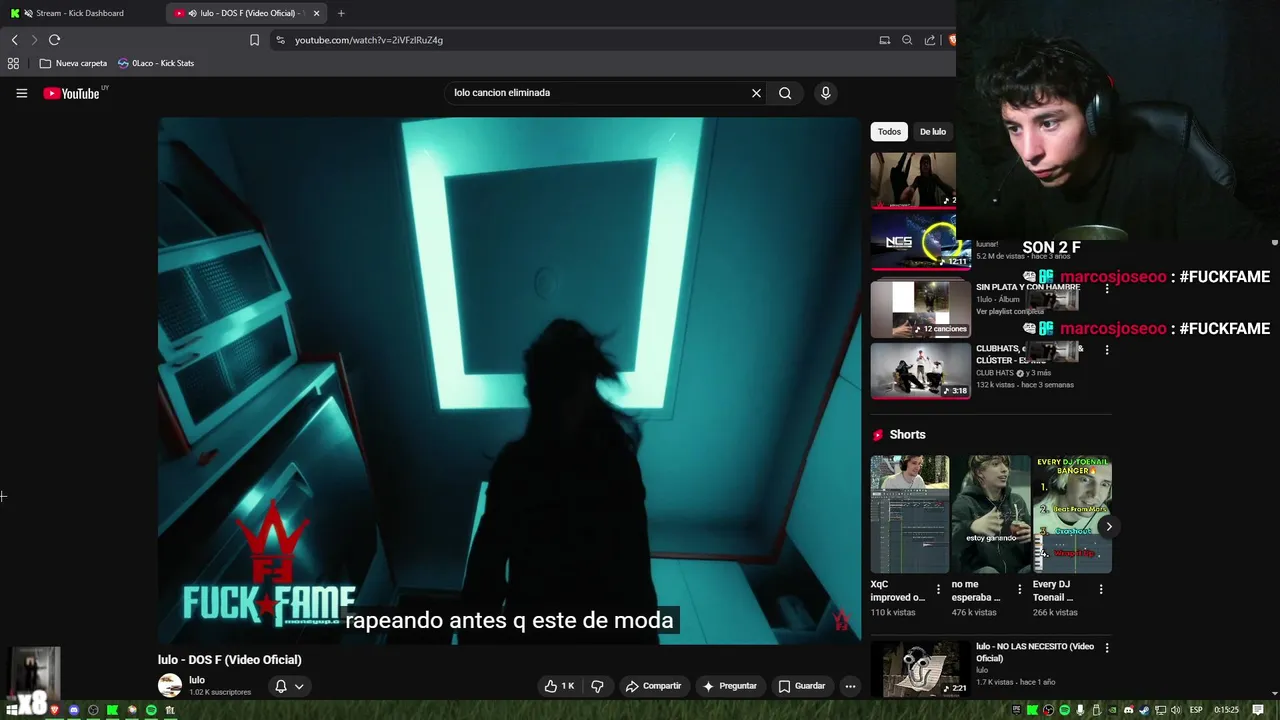1280x720 pixels.
Task: Go back to the previous browser page
Action: 14,40
